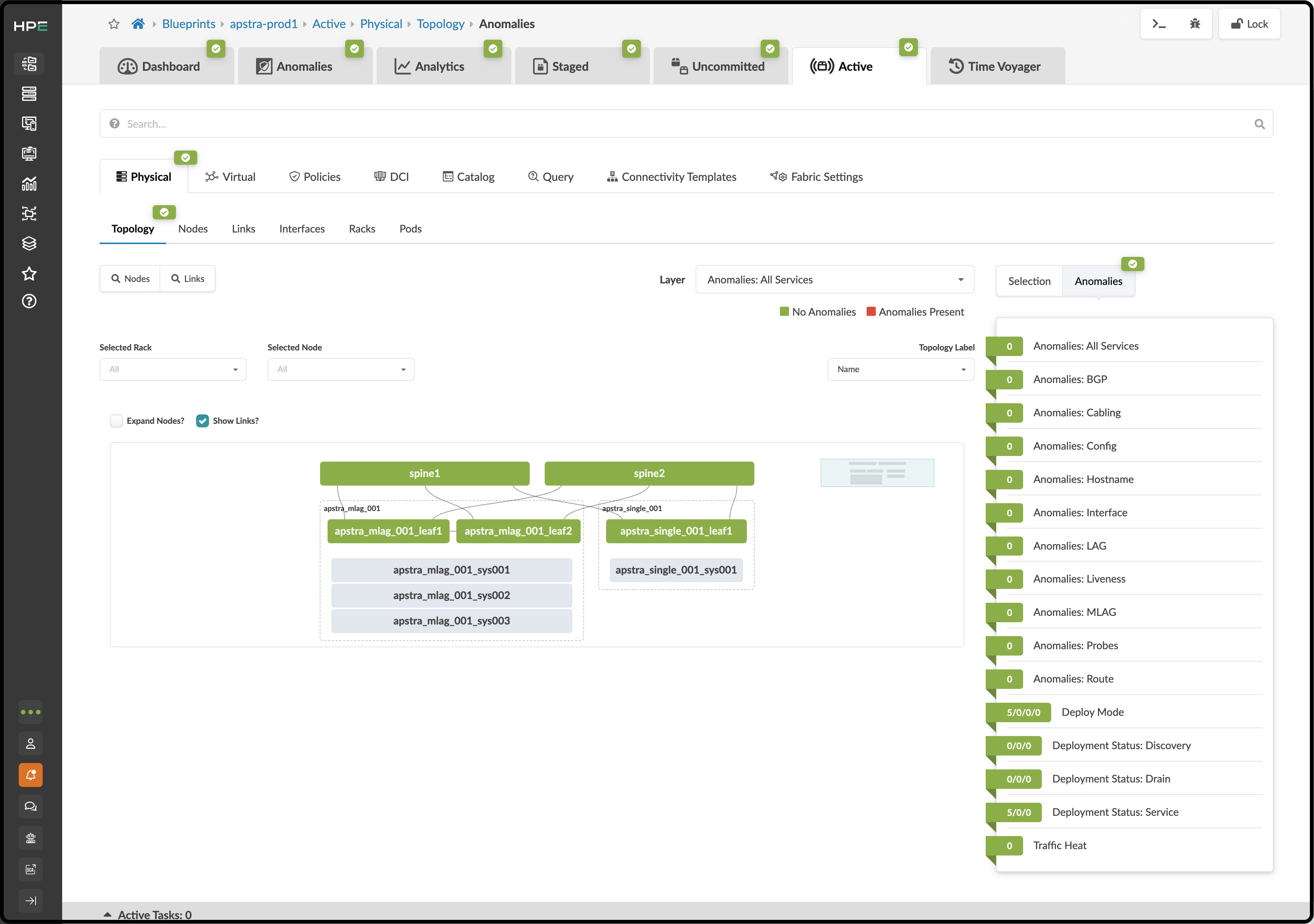Select the Anomalies panel toggle
This screenshot has width=1314, height=924.
pos(1098,281)
